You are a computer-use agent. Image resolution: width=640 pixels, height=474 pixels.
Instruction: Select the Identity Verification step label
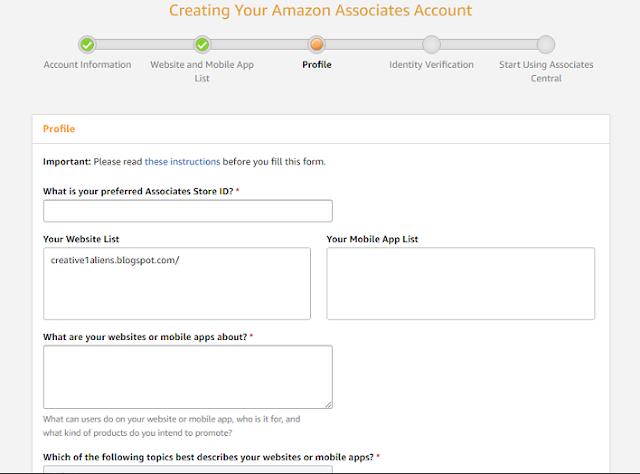coord(431,65)
